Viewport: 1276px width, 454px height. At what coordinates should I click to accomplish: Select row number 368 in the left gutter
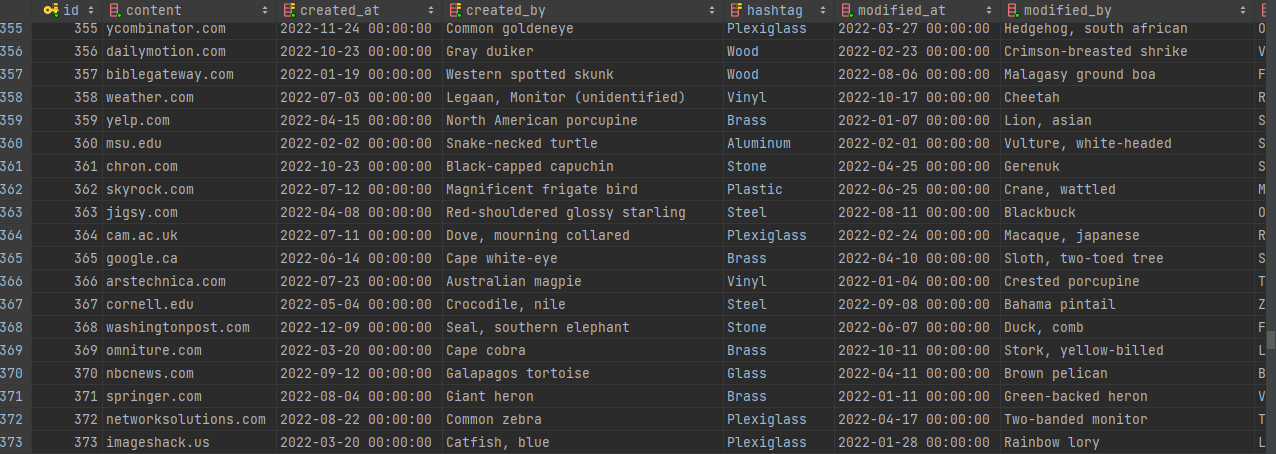pyautogui.click(x=13, y=327)
